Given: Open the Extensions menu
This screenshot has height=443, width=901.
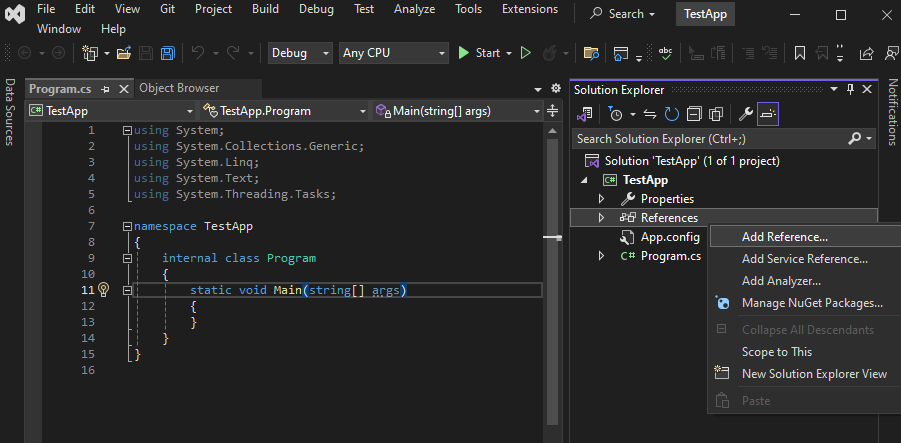Looking at the screenshot, I should (530, 9).
